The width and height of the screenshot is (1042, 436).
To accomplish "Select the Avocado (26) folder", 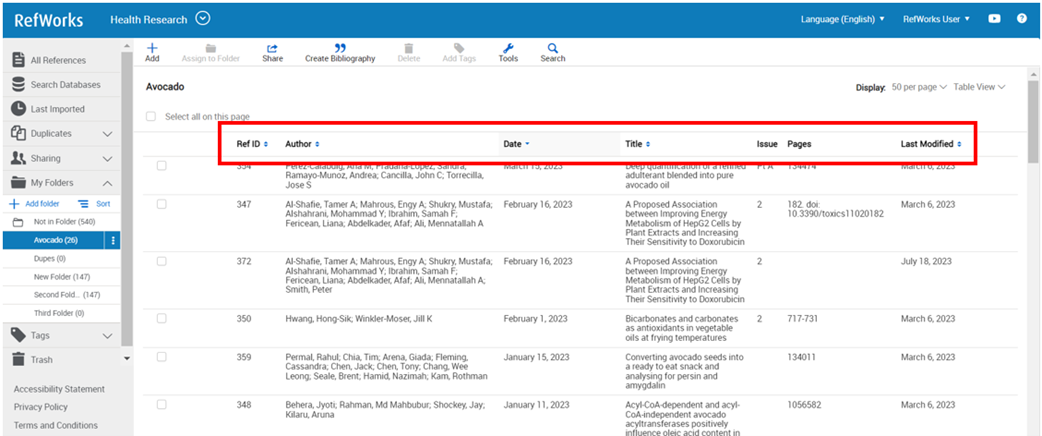I will point(54,240).
